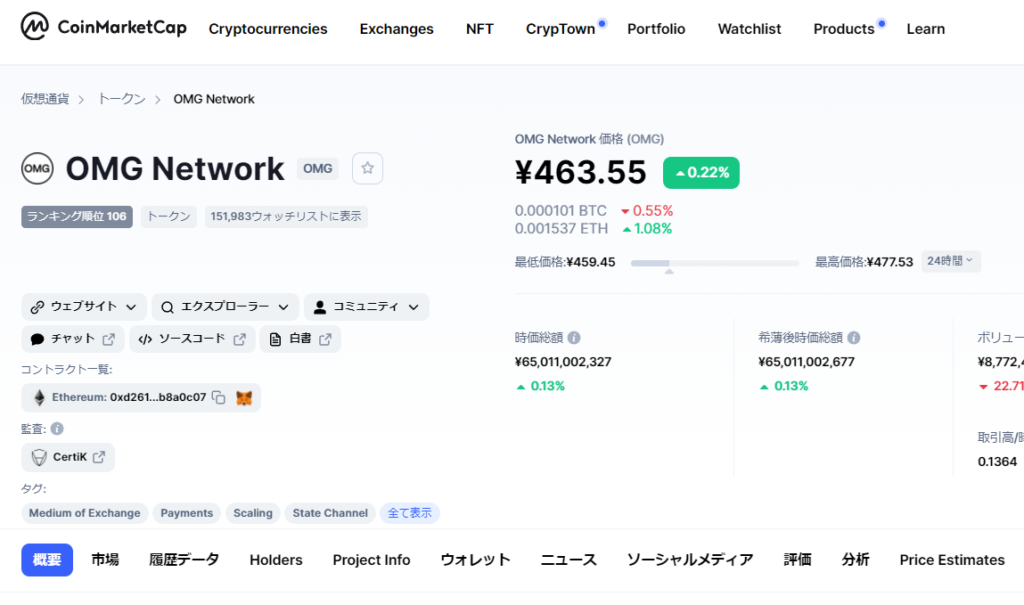Viewport: 1024px width, 605px height.
Task: Expand the コミュニティ dropdown
Action: [366, 307]
